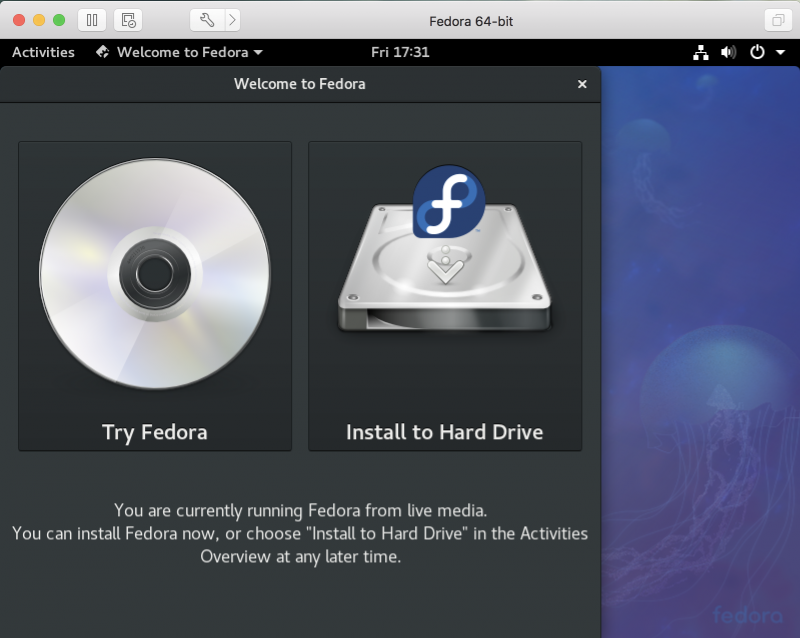
Task: Click the power icon in top bar
Action: 755,53
